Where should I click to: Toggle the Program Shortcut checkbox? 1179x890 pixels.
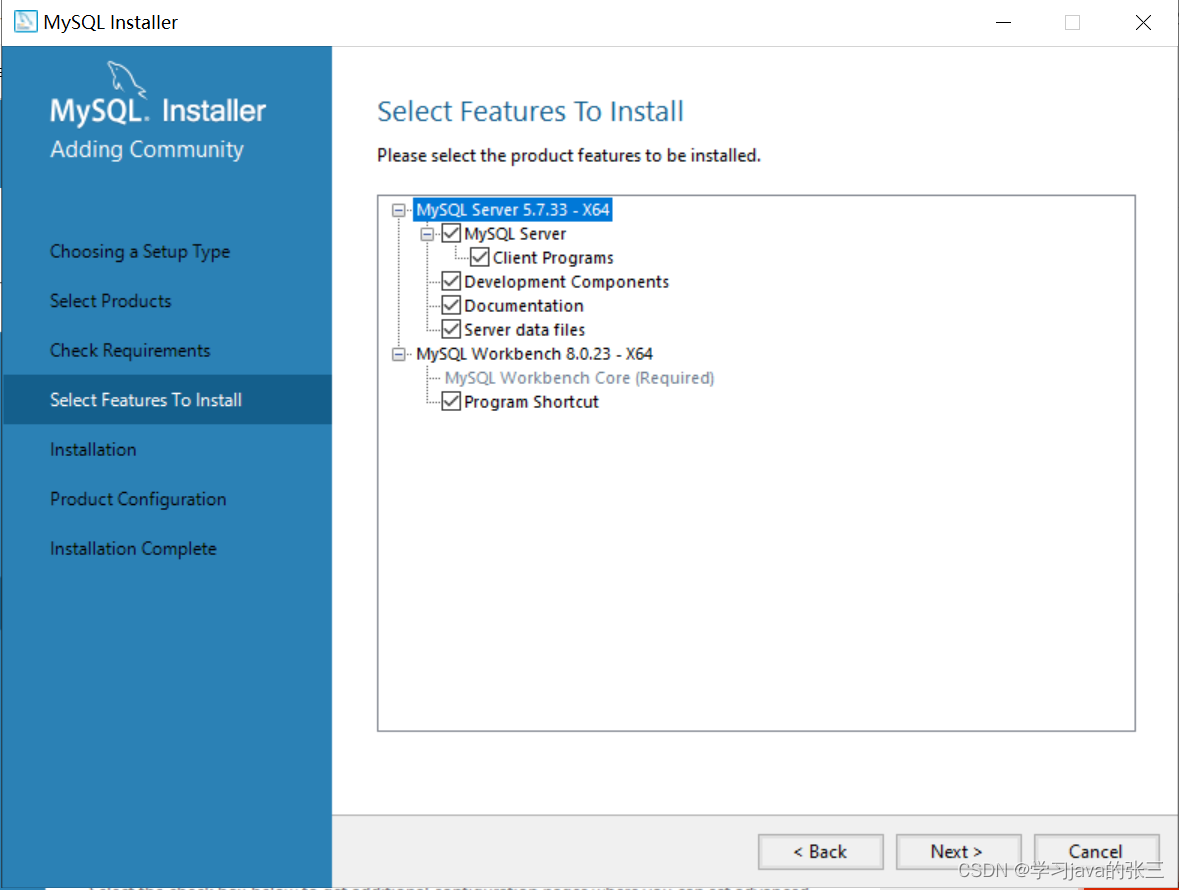click(x=451, y=401)
